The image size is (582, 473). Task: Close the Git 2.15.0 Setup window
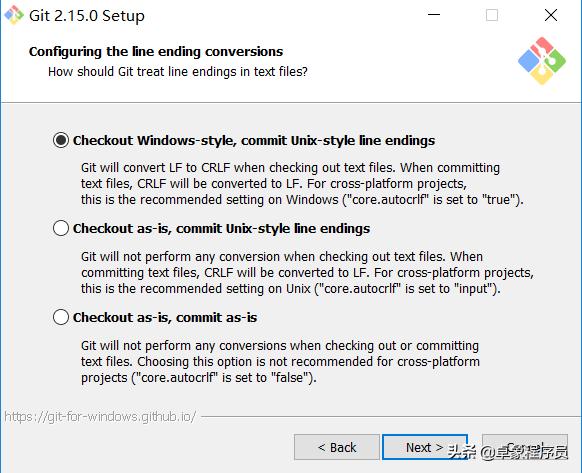(x=551, y=15)
